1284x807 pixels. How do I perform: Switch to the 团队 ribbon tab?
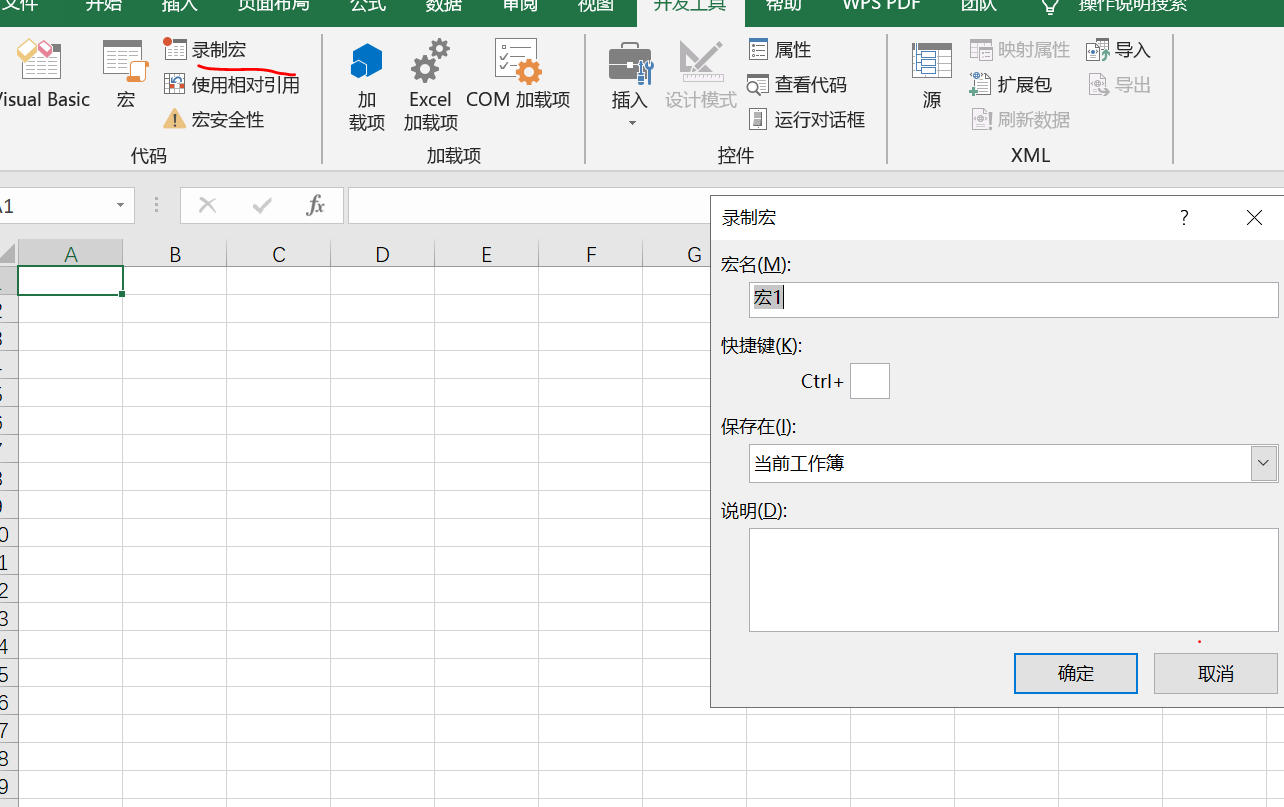[x=978, y=6]
